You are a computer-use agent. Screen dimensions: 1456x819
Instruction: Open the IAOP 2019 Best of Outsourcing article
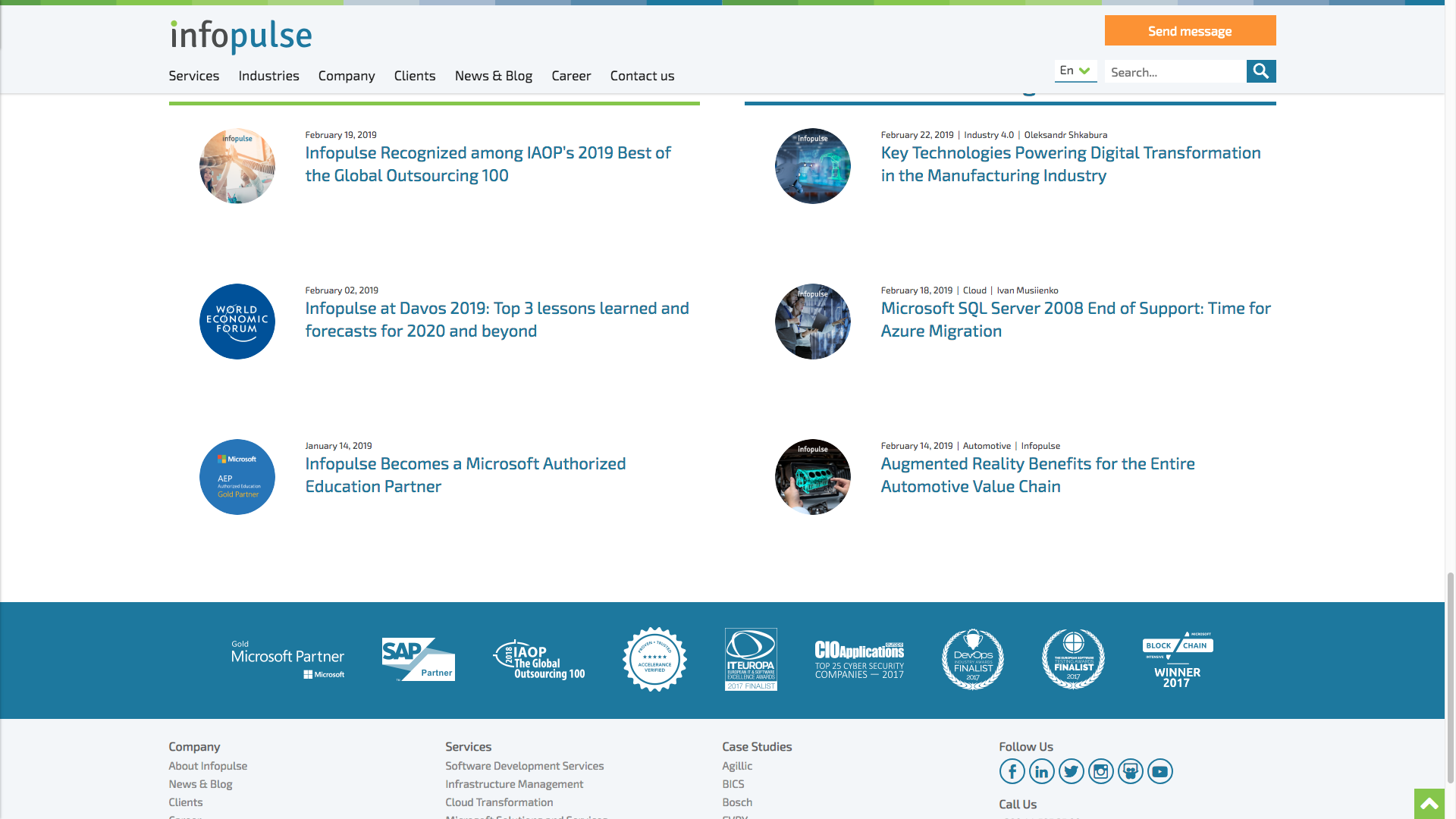pyautogui.click(x=488, y=164)
